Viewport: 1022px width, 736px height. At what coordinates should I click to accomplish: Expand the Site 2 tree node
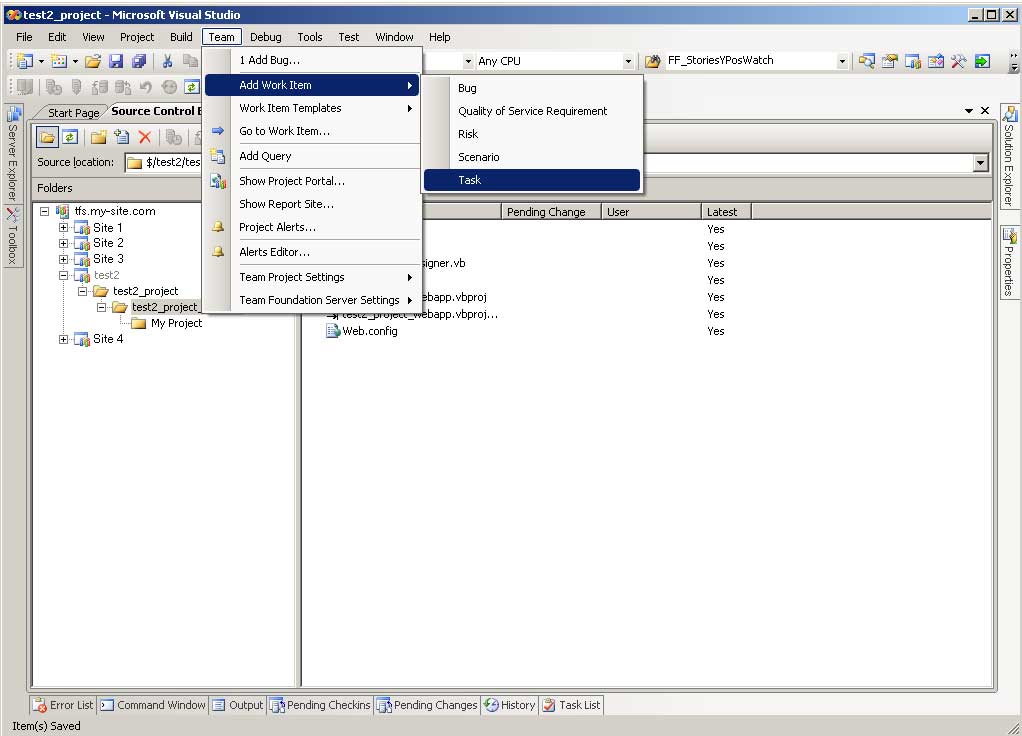pyautogui.click(x=63, y=243)
